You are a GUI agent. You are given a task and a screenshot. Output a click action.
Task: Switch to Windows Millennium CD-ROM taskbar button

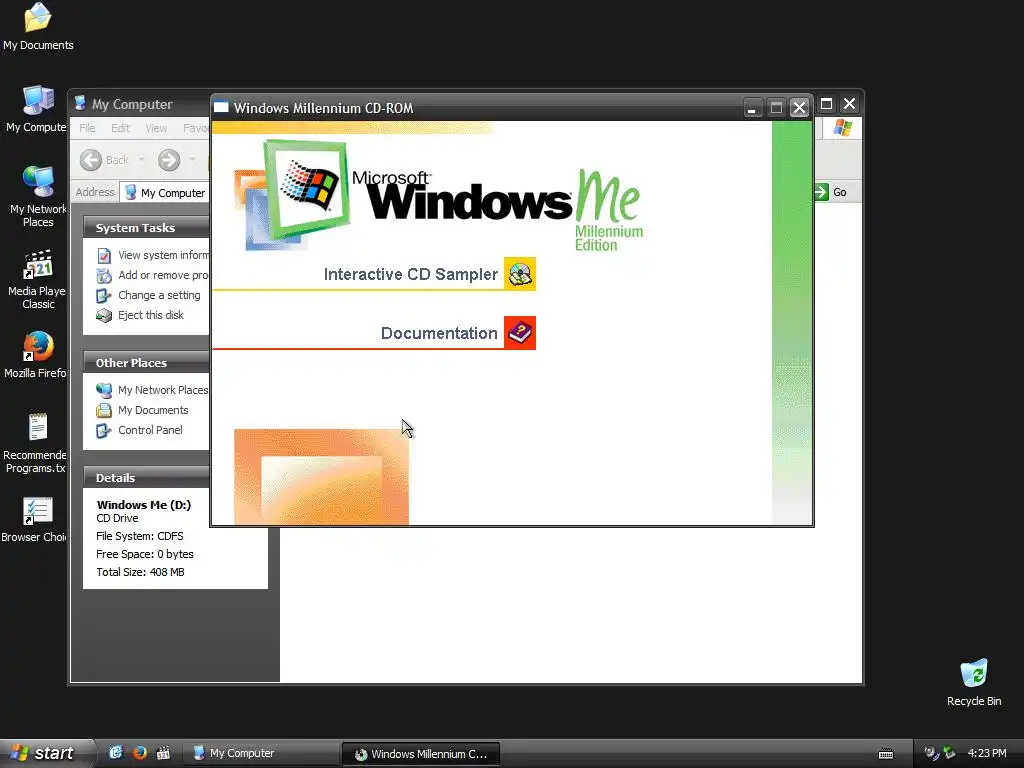click(421, 754)
